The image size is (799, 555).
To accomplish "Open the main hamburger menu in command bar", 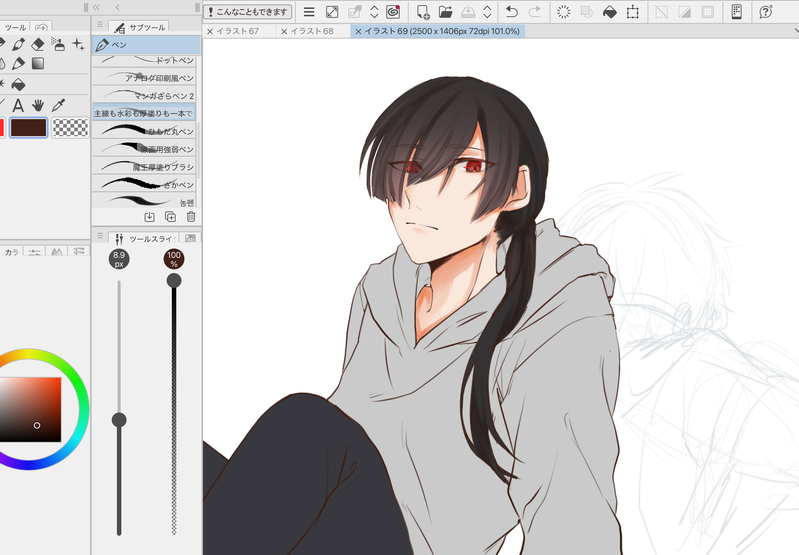I will point(309,12).
